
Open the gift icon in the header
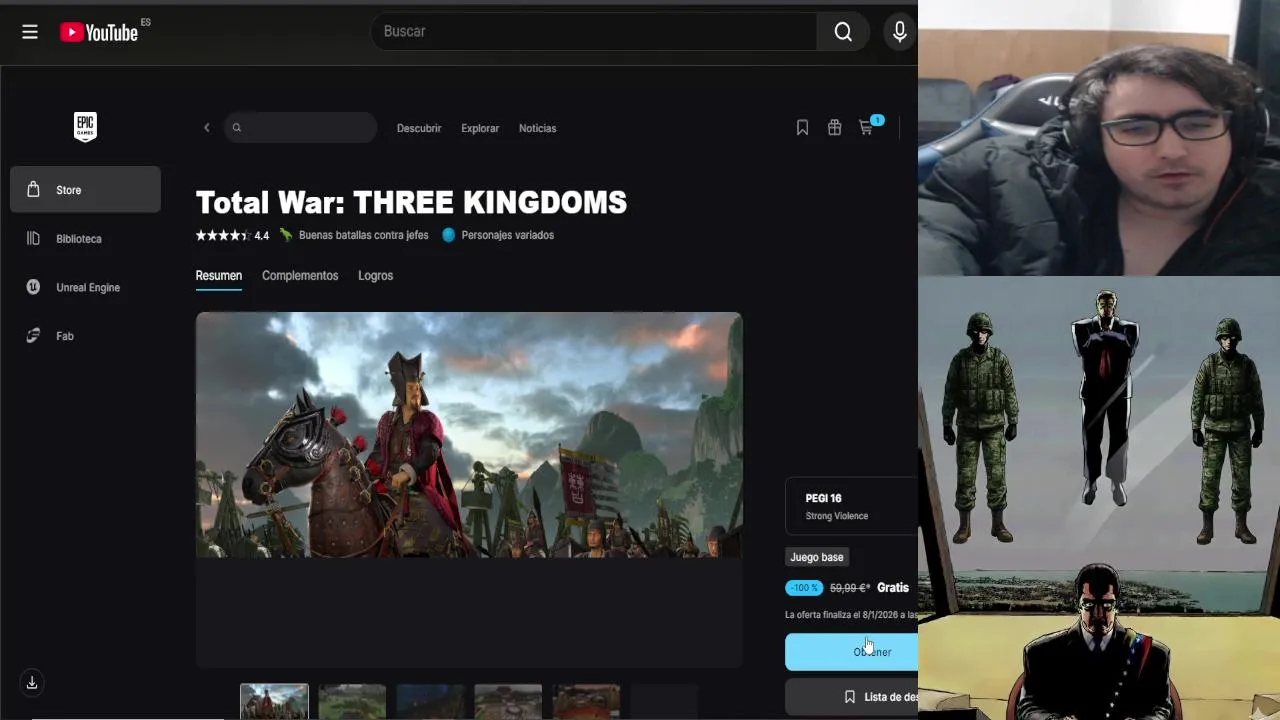tap(834, 128)
